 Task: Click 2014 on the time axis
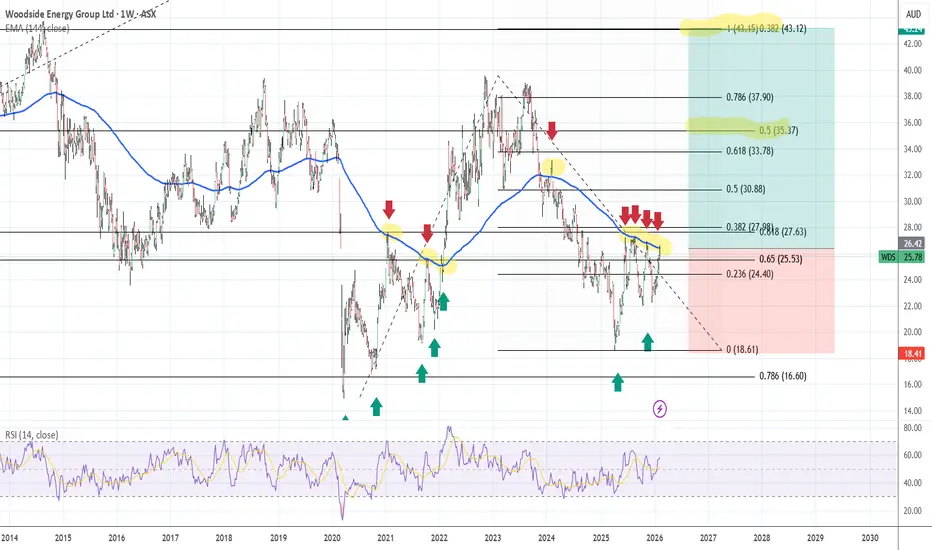coord(9,538)
